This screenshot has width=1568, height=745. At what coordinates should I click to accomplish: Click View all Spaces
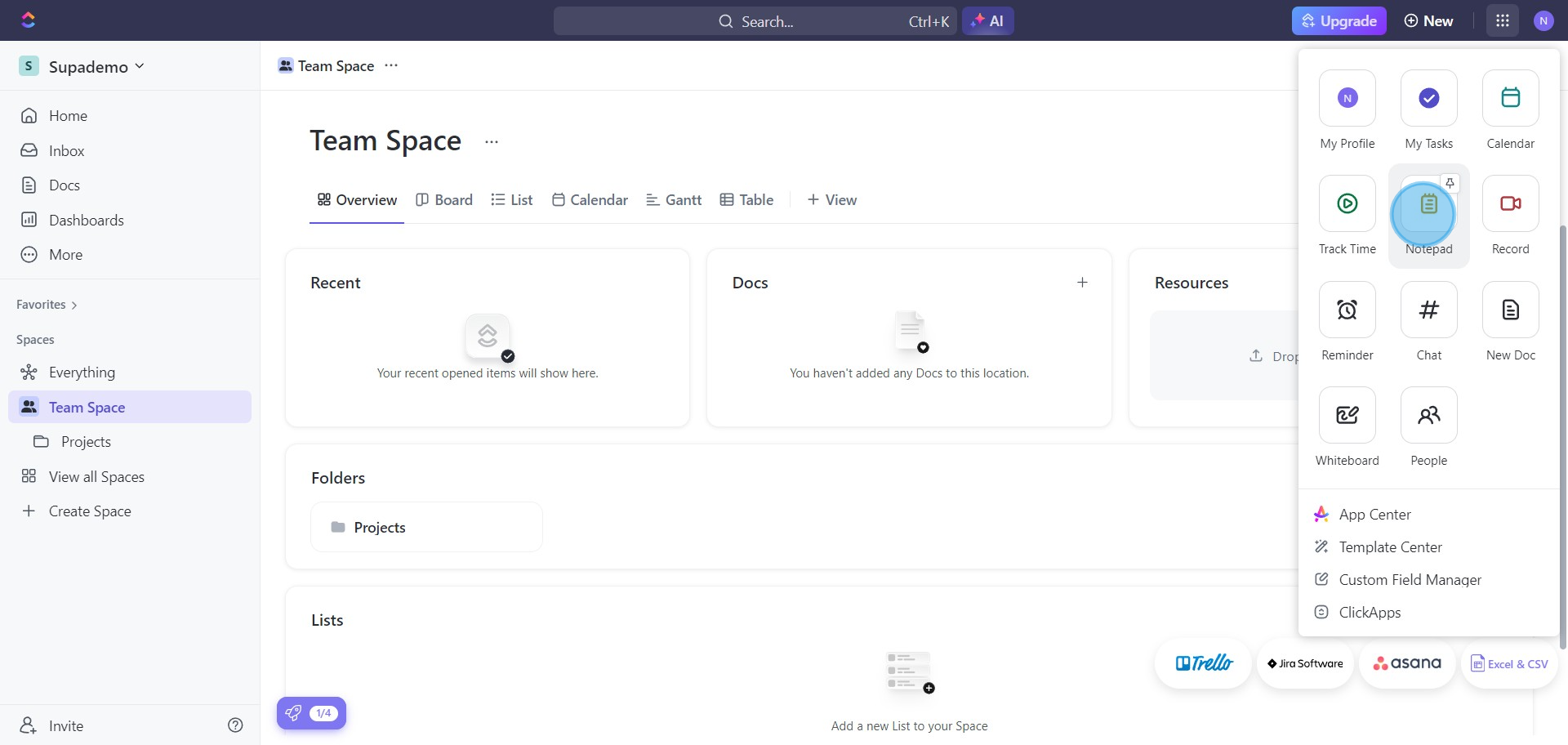tap(131, 477)
